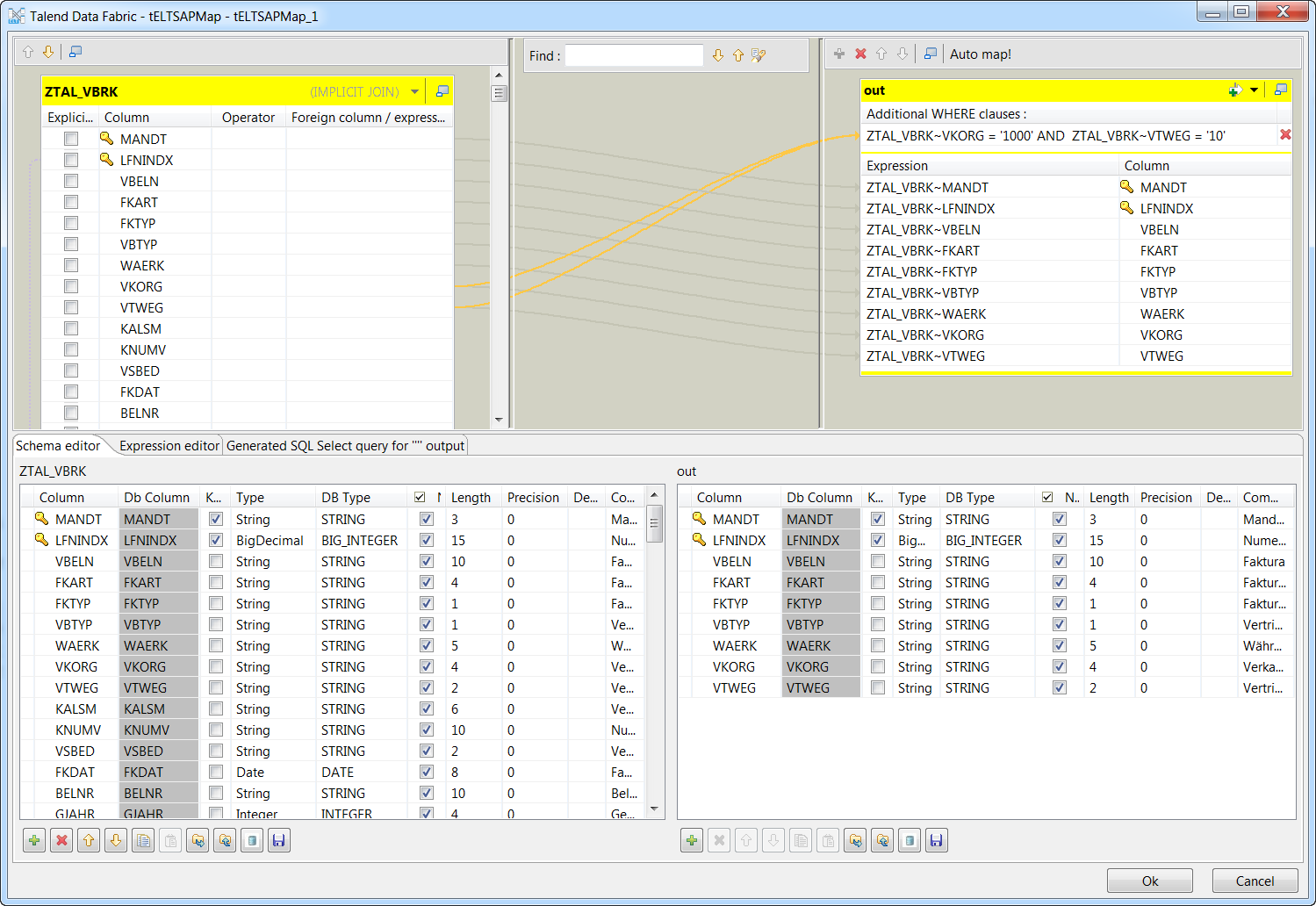Screen dimensions: 1316x906
Task: Move input entry down with the orange down arrow
Action: 48,51
